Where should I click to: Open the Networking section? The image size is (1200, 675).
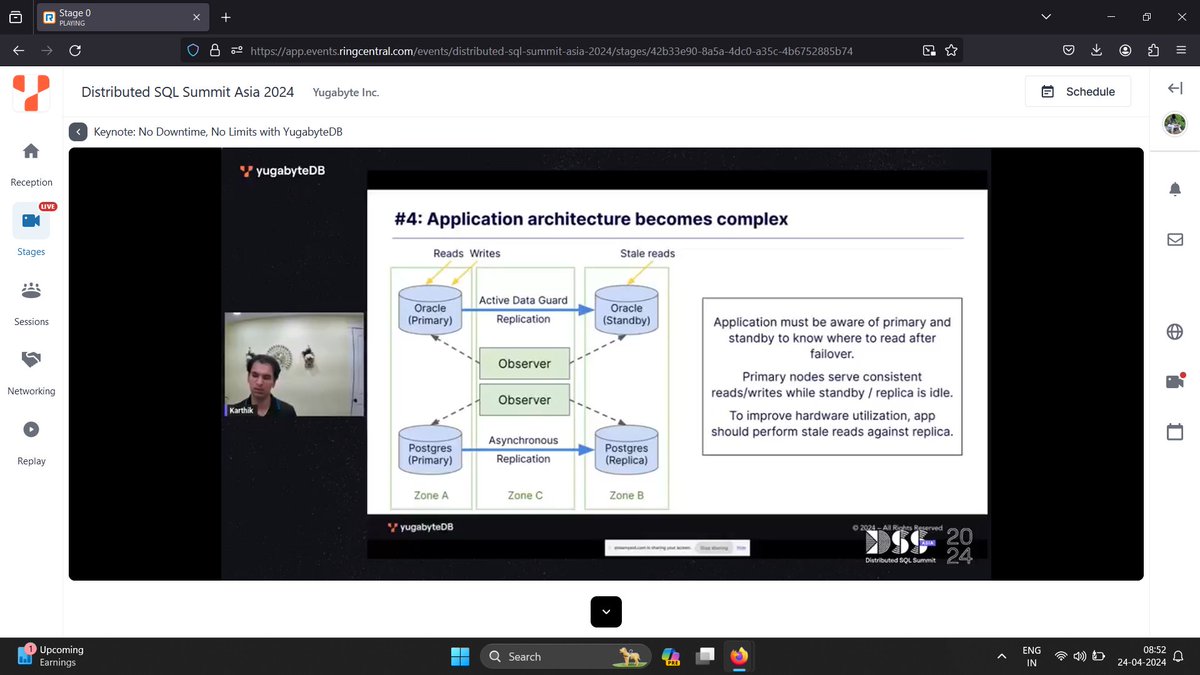tap(30, 368)
